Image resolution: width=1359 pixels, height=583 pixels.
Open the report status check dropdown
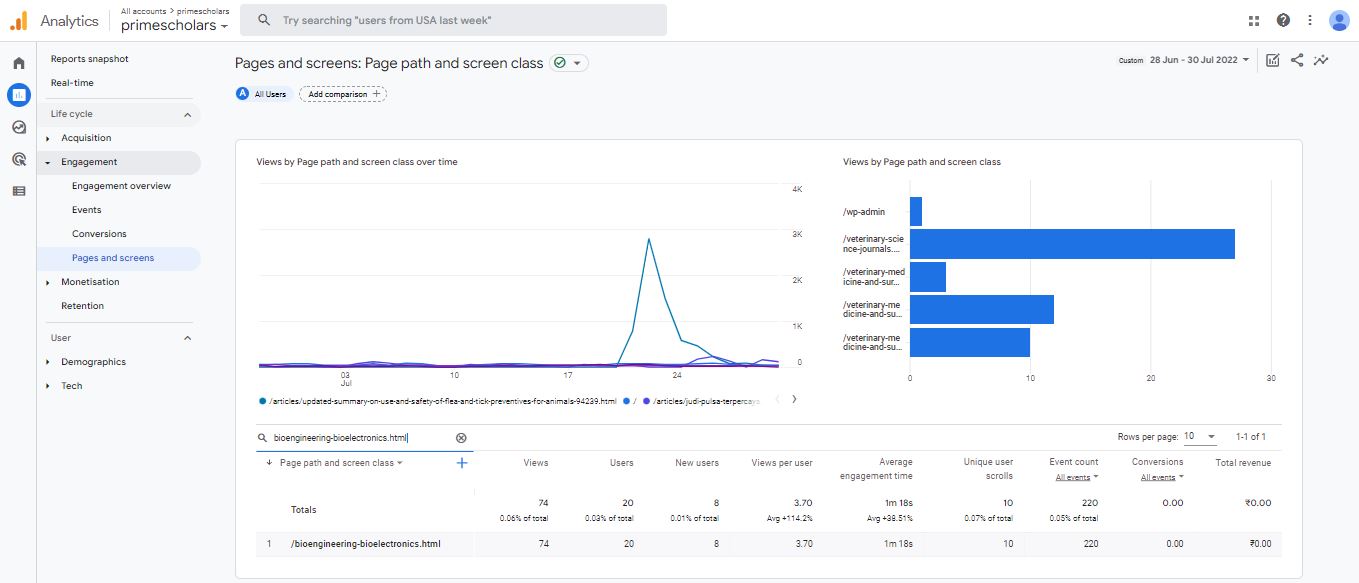point(569,63)
